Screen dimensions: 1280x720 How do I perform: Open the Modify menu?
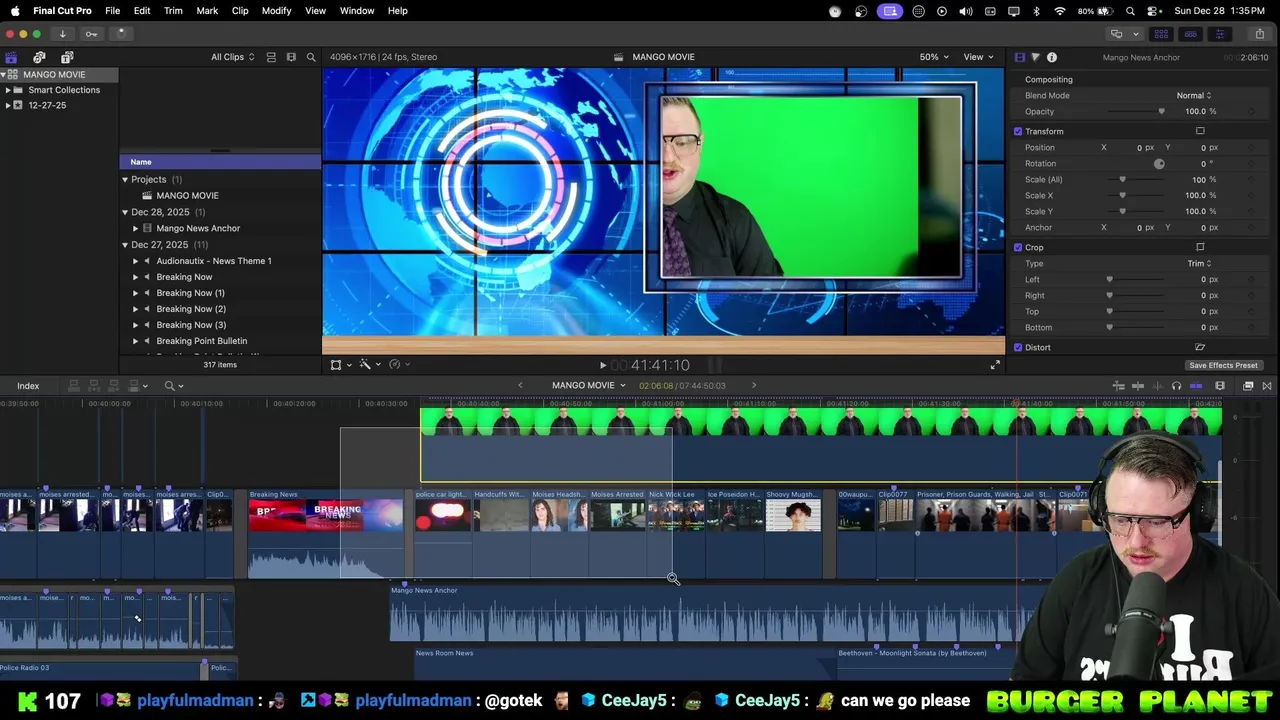pos(277,11)
